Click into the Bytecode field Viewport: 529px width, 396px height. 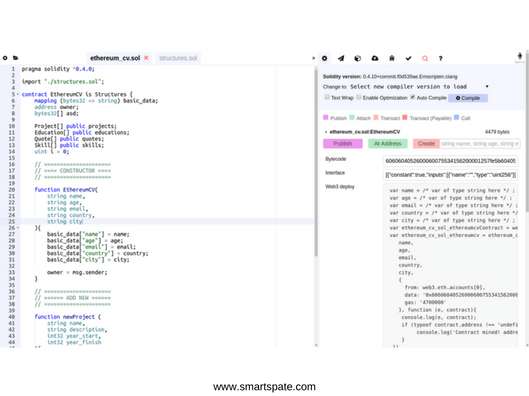point(451,161)
